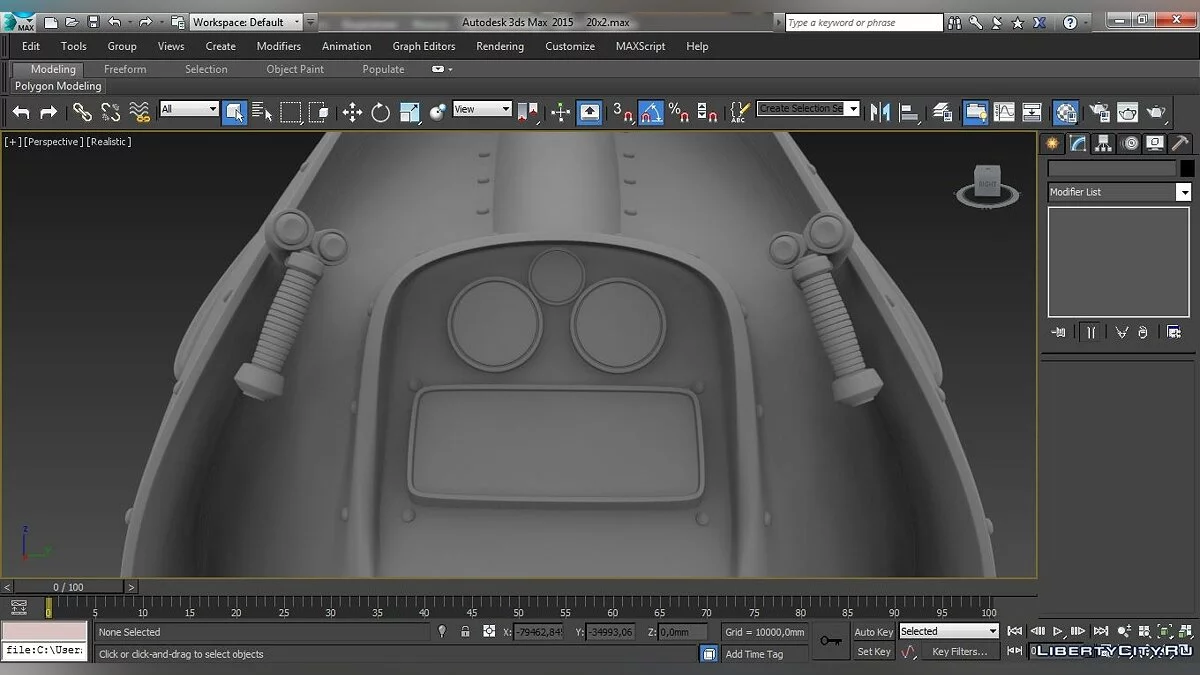
Task: Open the View reference coordinate dropdown
Action: [x=482, y=109]
